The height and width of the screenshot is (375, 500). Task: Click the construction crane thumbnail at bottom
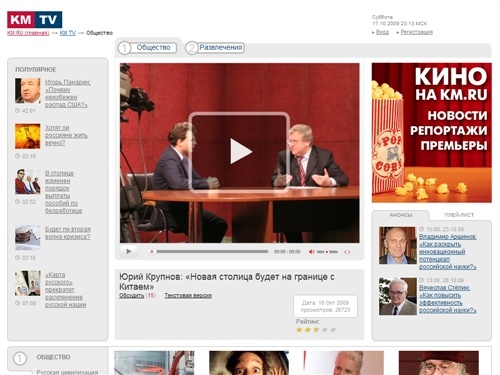coord(154,363)
